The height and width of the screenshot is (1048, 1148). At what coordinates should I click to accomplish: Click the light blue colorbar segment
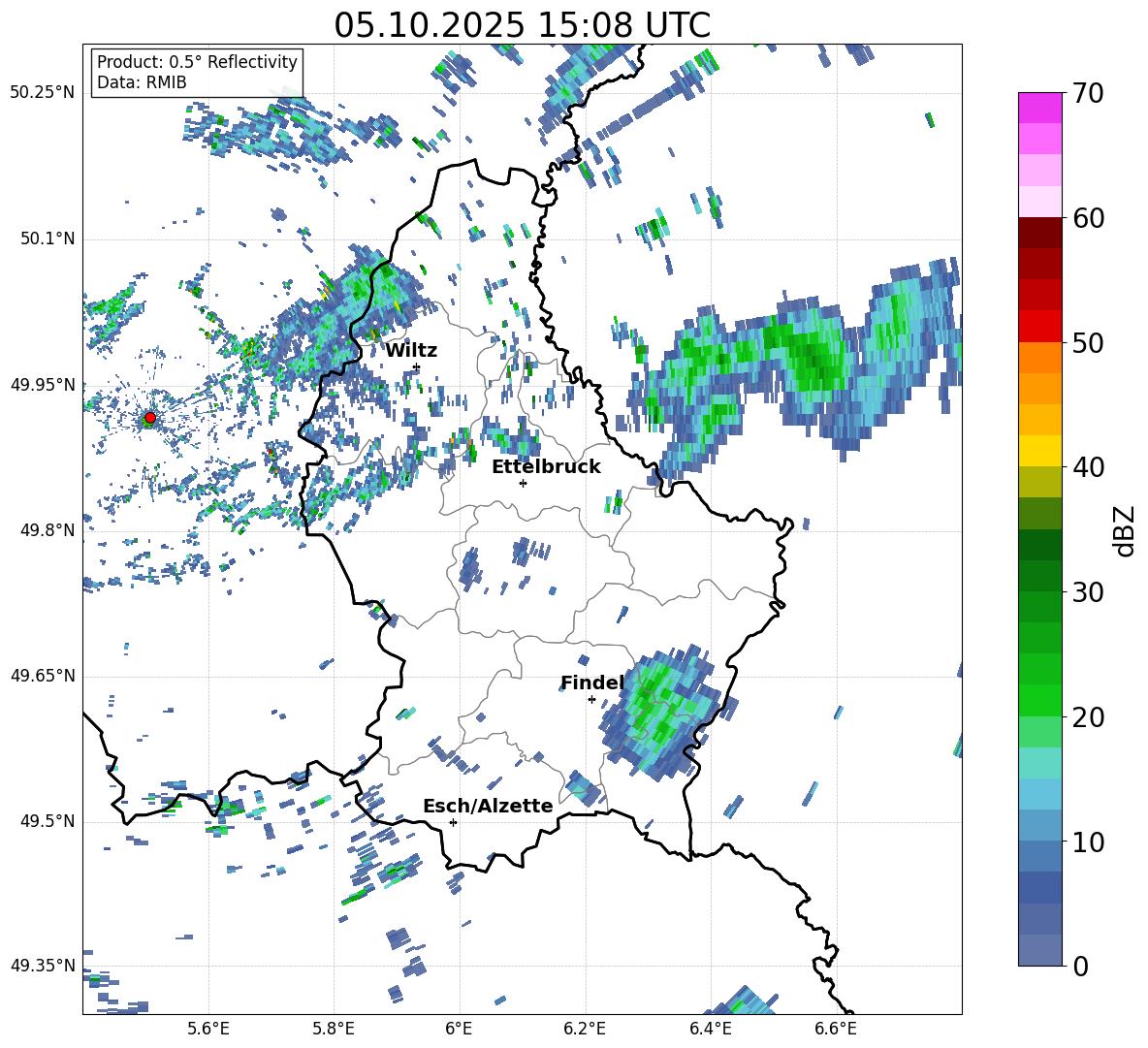[1039, 794]
